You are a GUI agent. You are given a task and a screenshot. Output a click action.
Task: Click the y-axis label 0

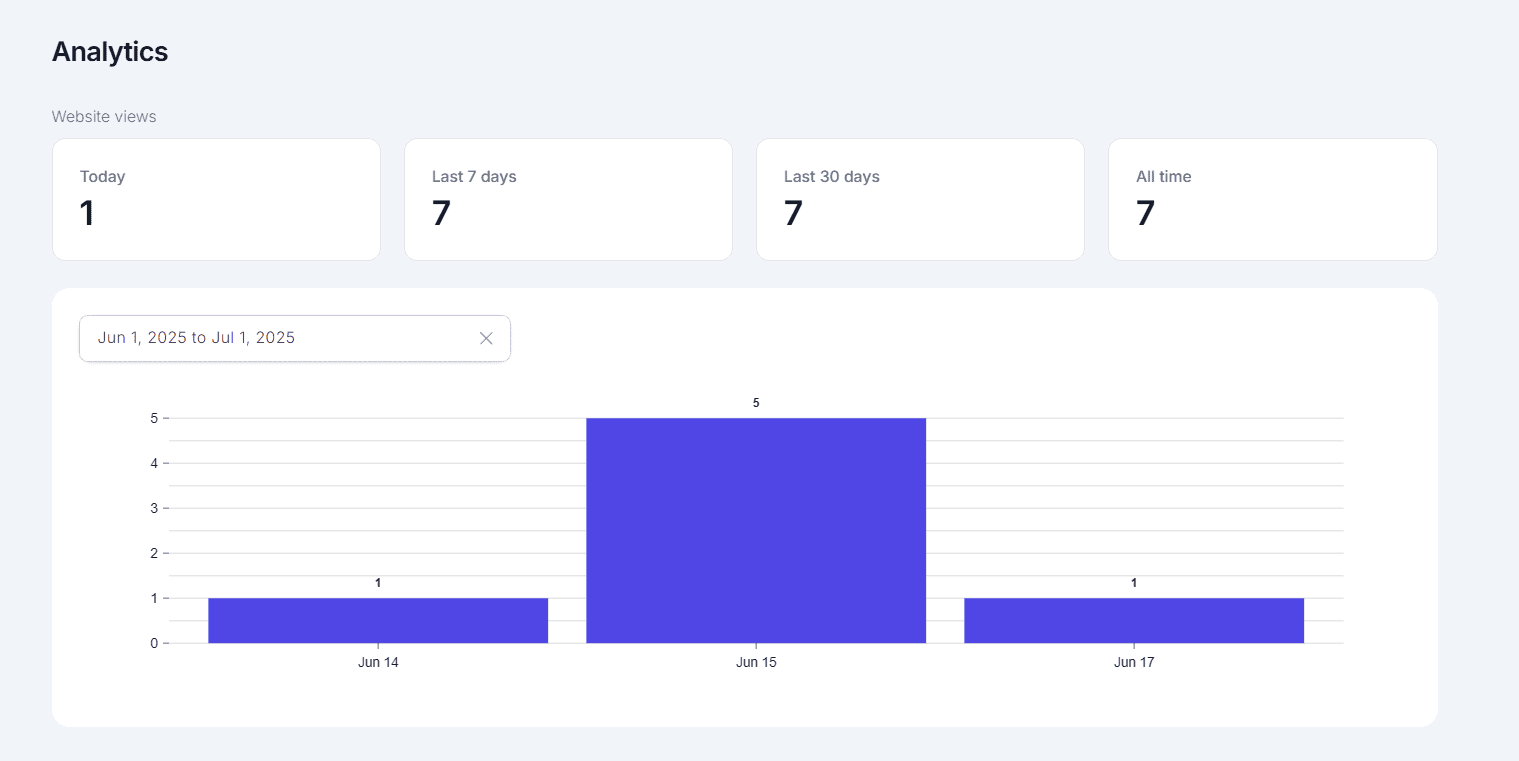pyautogui.click(x=154, y=643)
